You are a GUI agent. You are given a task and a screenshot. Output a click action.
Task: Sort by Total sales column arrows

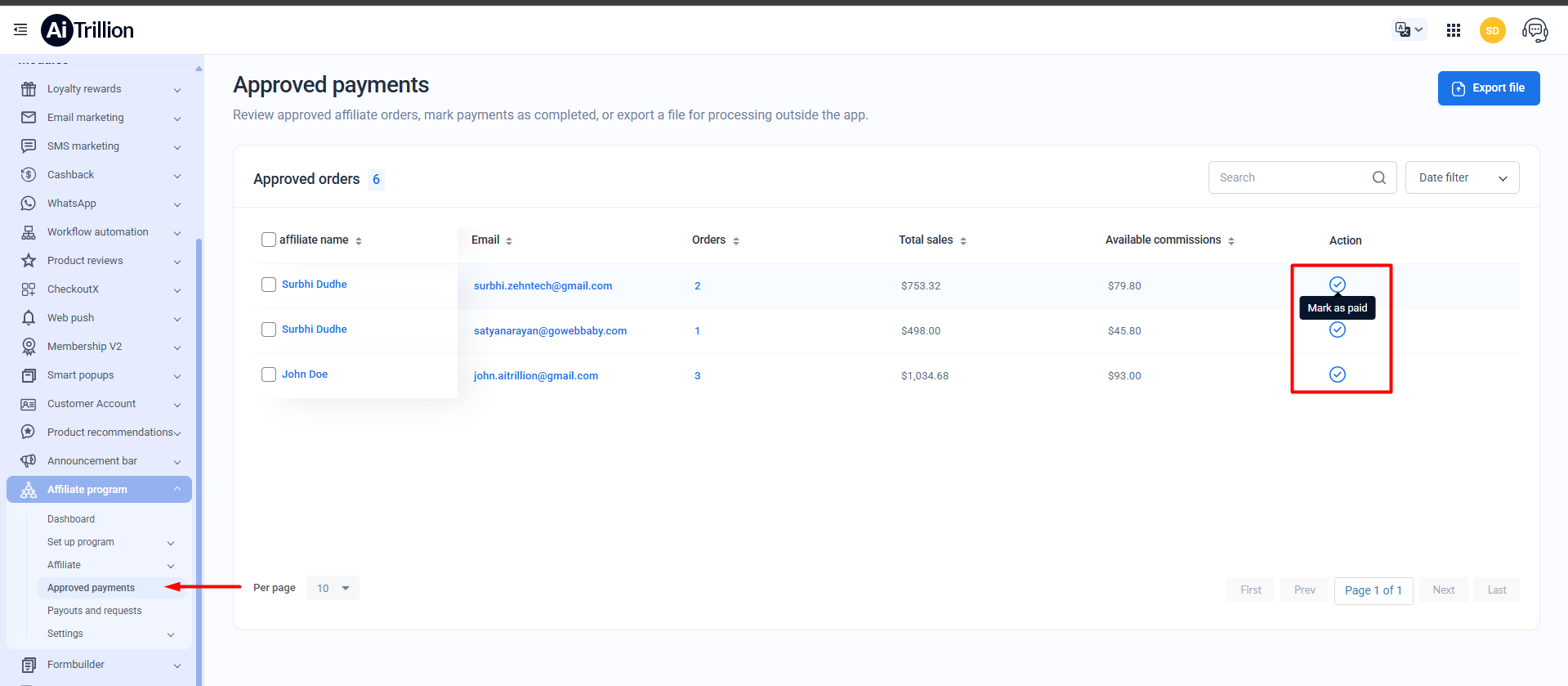coord(963,240)
